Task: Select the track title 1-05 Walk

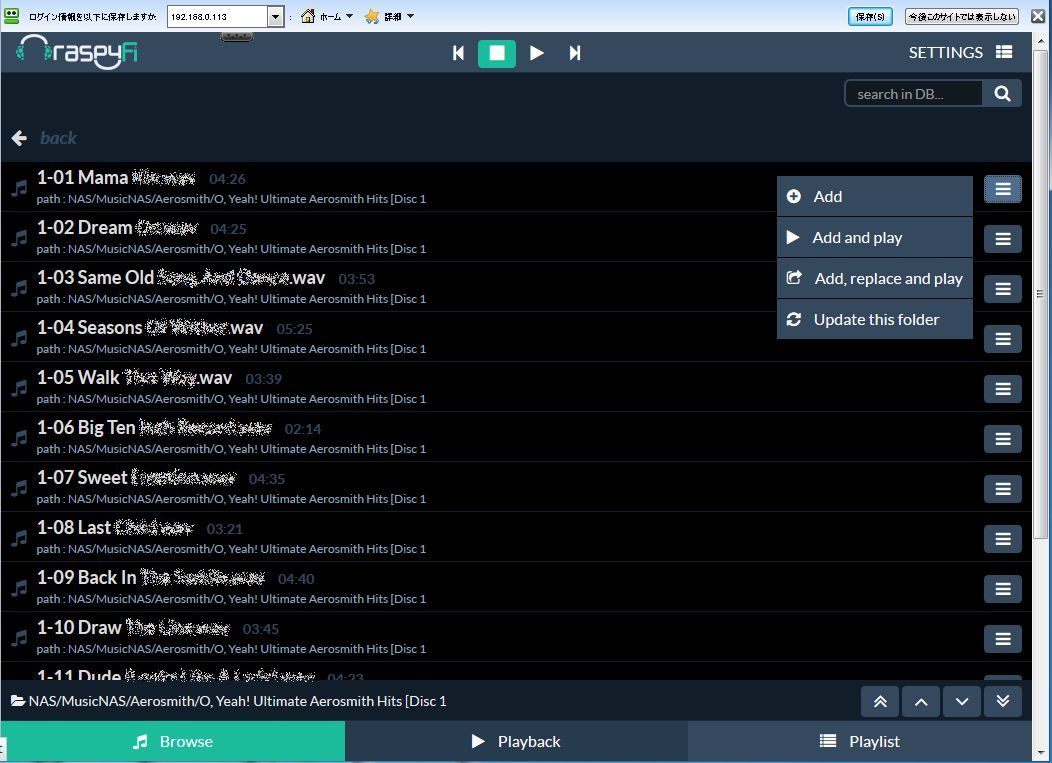Action: (x=135, y=378)
